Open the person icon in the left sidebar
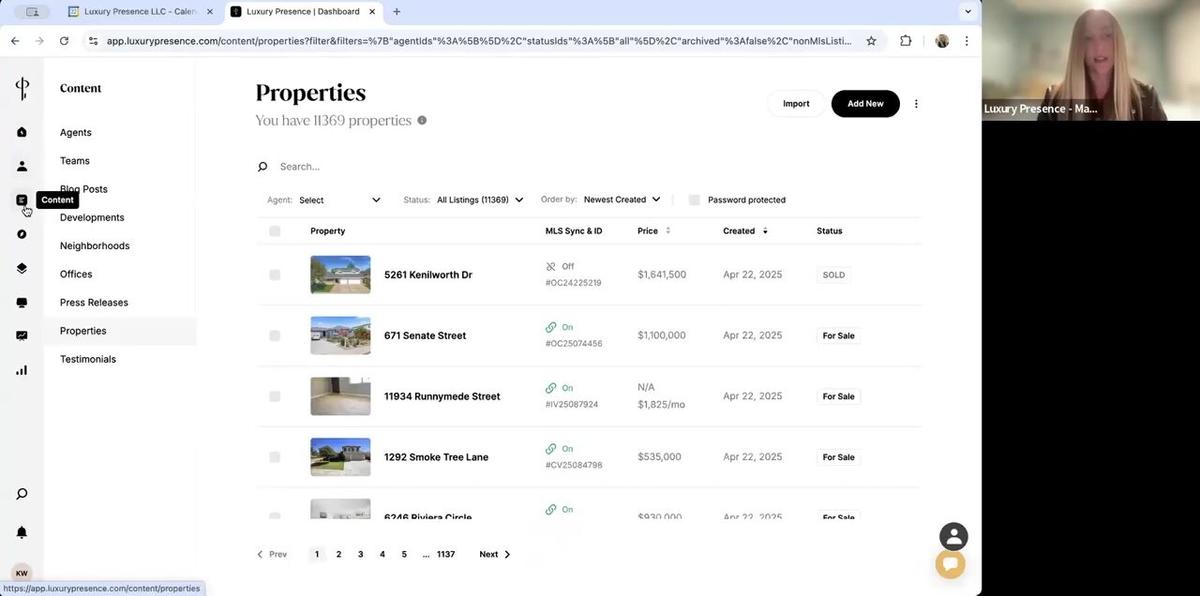Image resolution: width=1200 pixels, height=596 pixels. [x=22, y=166]
